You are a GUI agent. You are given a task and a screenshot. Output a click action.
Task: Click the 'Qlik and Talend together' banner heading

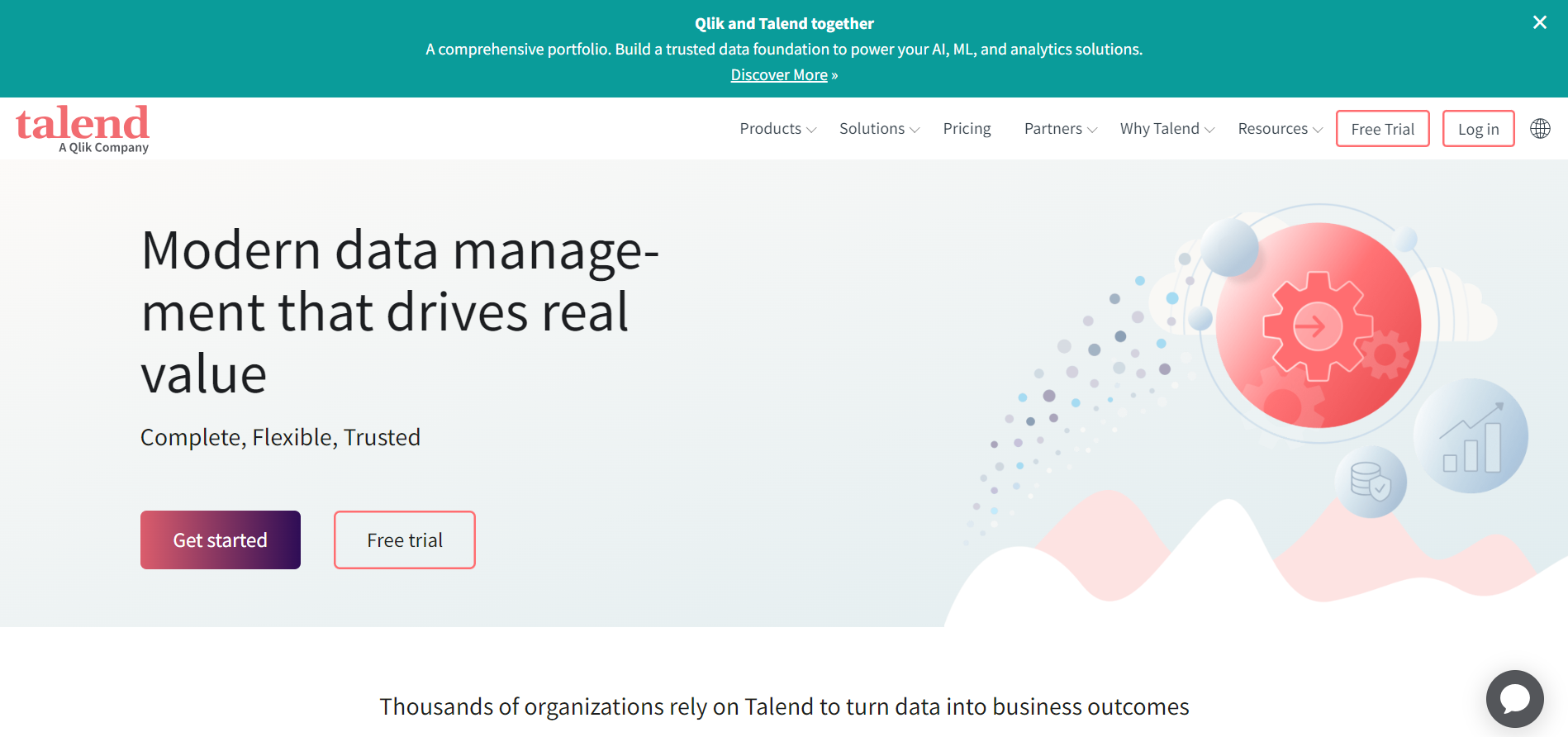tap(784, 24)
